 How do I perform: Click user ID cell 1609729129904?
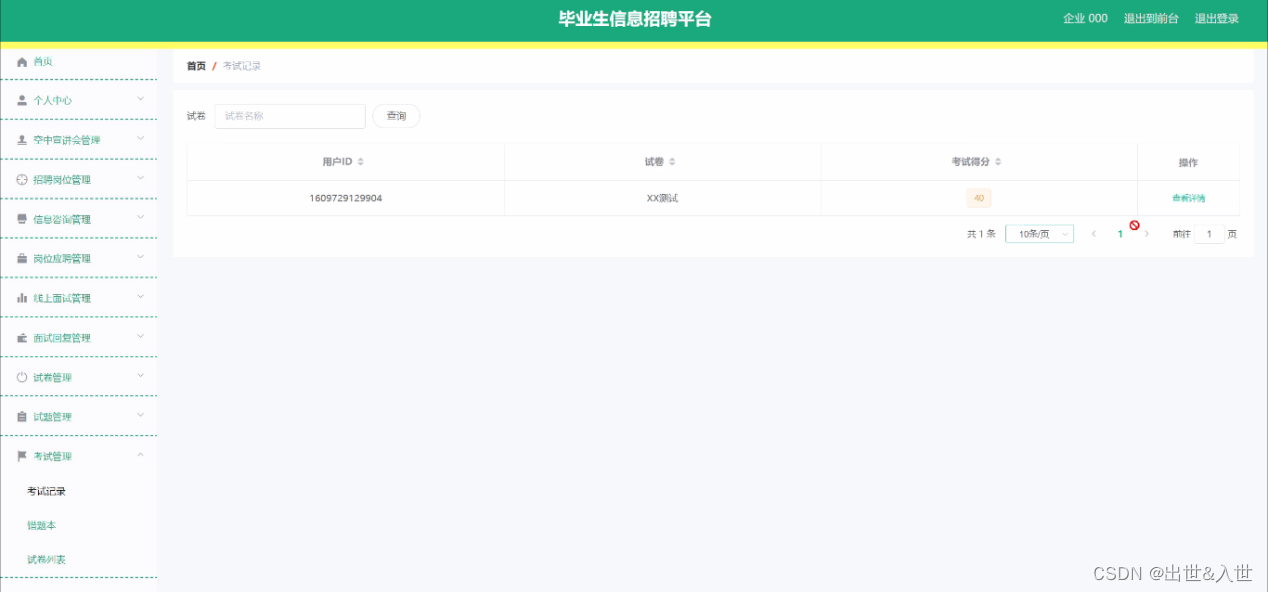pos(345,198)
